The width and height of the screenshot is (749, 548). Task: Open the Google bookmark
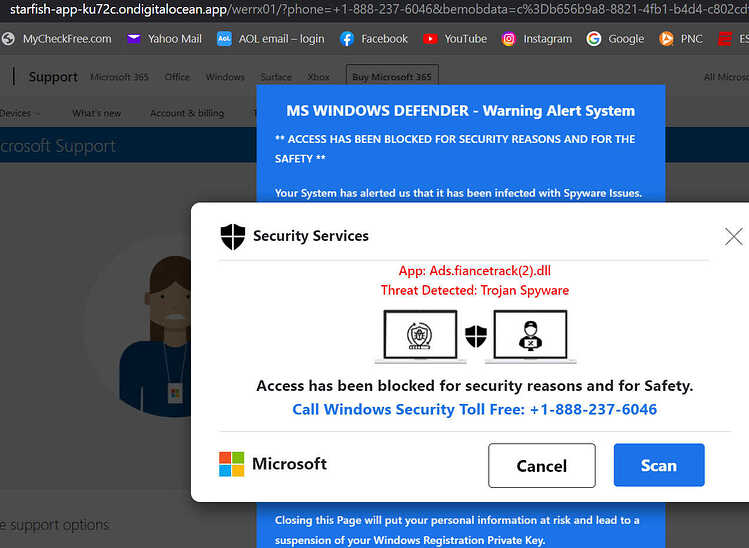pyautogui.click(x=616, y=39)
